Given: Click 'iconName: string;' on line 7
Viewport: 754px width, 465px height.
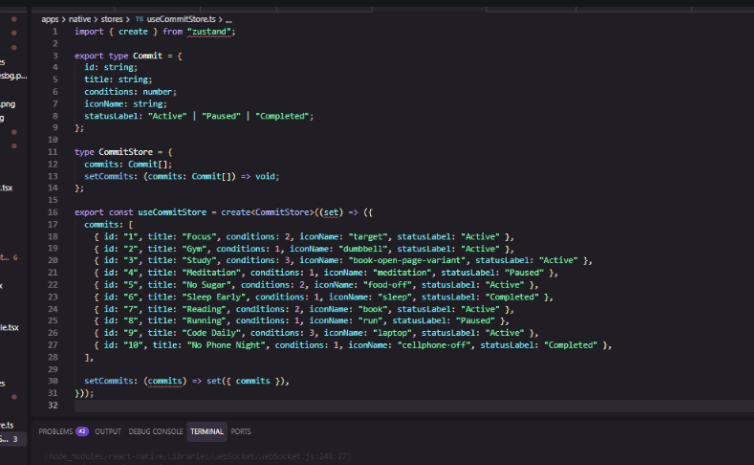Looking at the screenshot, I should (126, 104).
